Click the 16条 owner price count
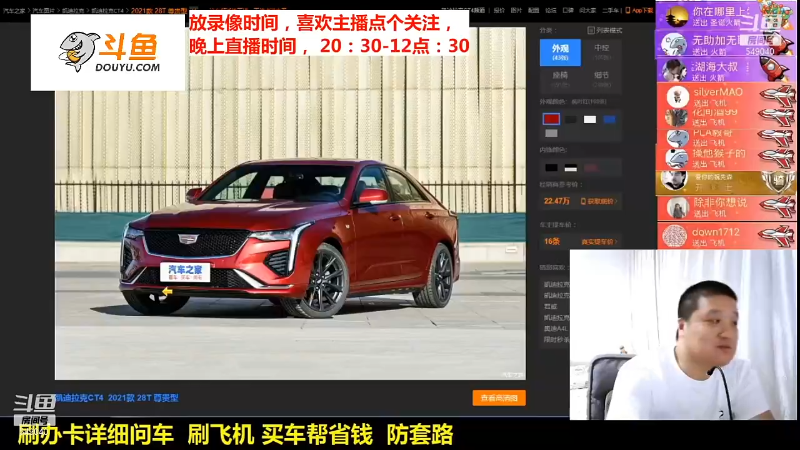Screen dimensions: 800x450 [x=552, y=242]
